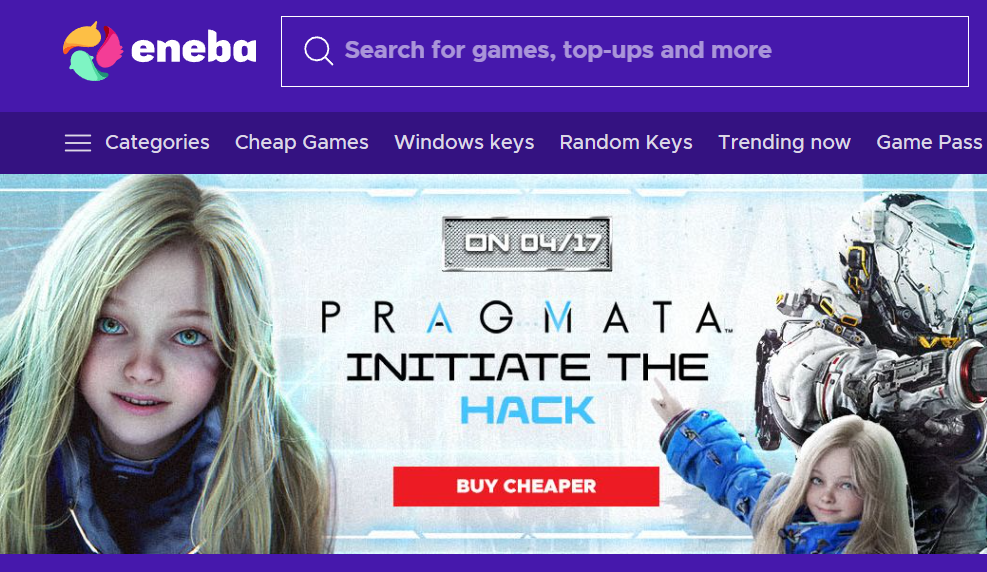The width and height of the screenshot is (987, 572).
Task: Click the INITIATE THE headline text
Action: 527,367
